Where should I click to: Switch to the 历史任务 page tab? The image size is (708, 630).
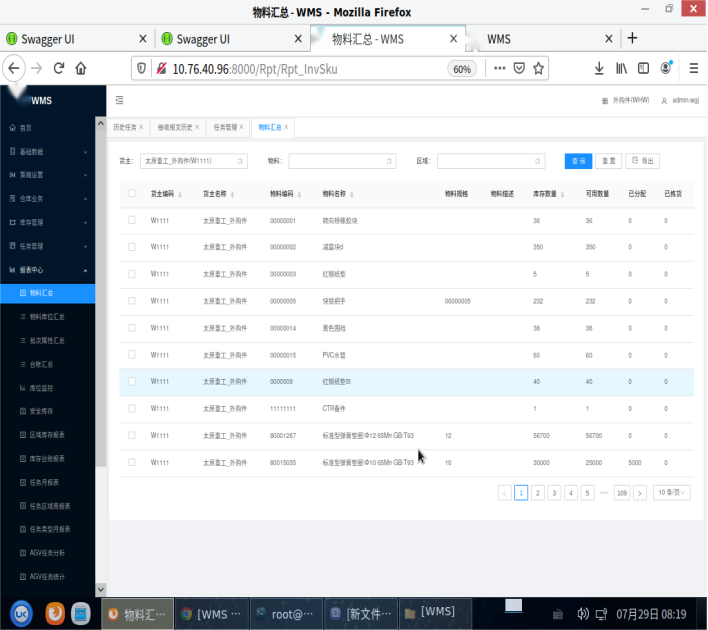[124, 127]
